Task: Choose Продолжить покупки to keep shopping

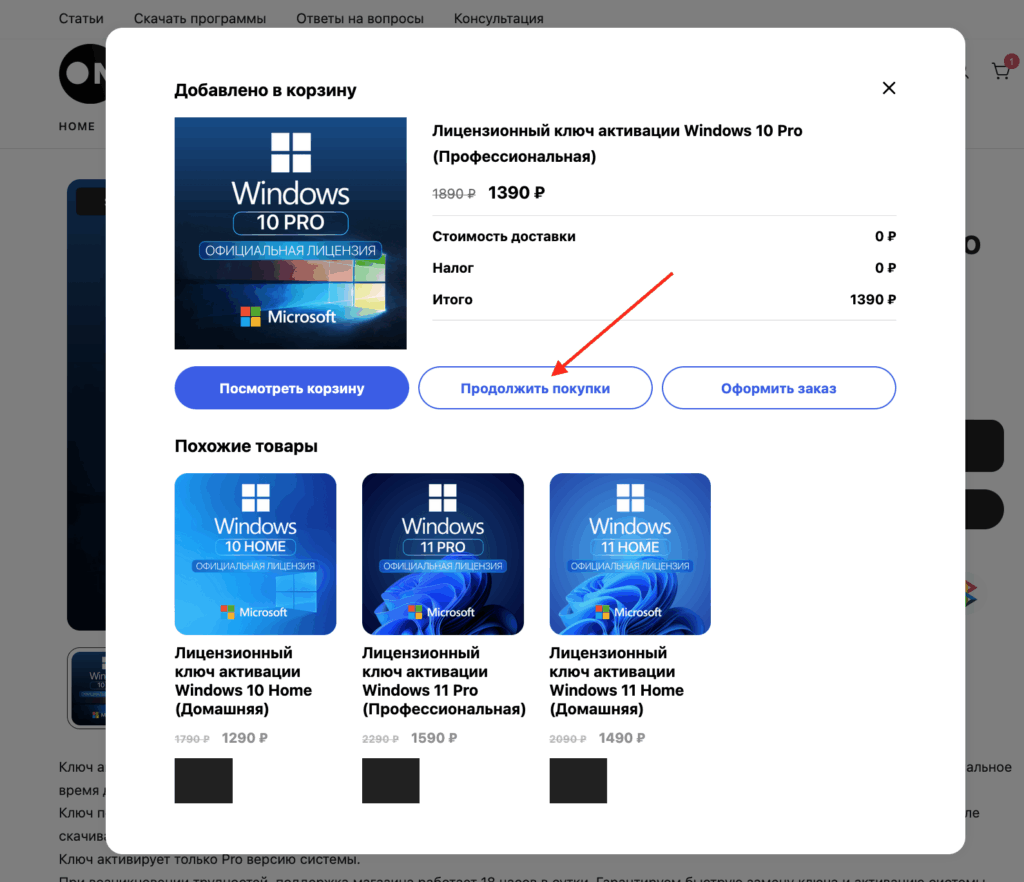Action: coord(535,388)
